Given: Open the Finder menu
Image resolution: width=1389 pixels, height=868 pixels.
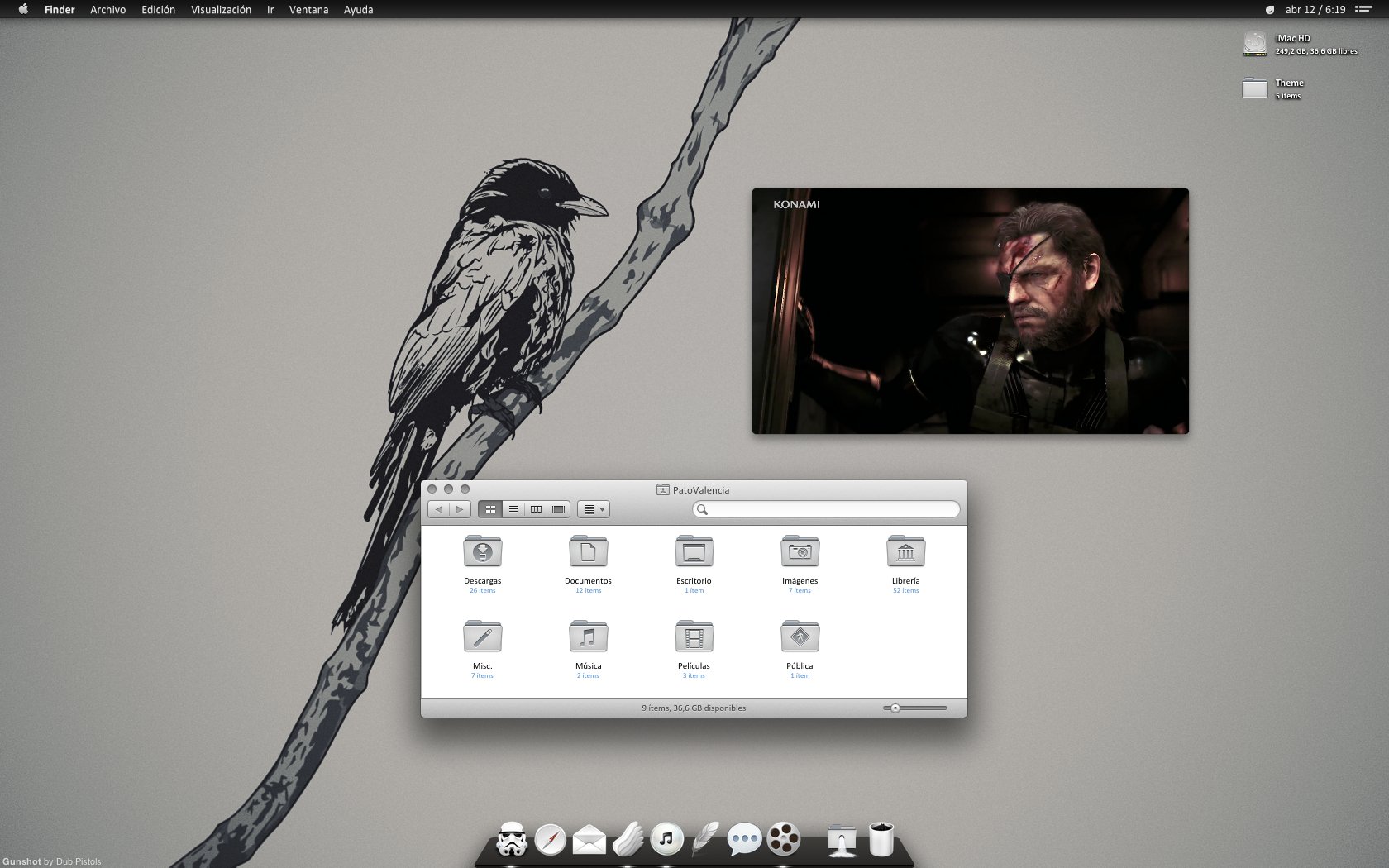Looking at the screenshot, I should coord(60,9).
